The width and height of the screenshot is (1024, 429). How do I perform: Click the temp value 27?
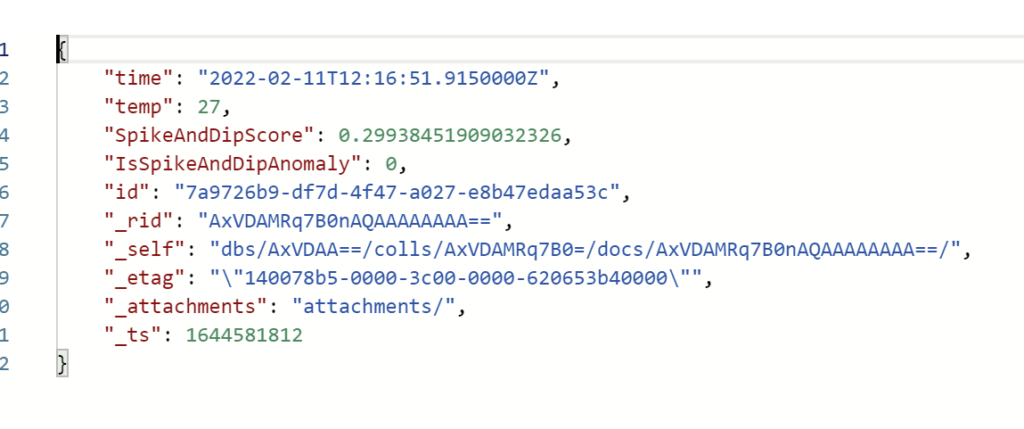[x=210, y=107]
